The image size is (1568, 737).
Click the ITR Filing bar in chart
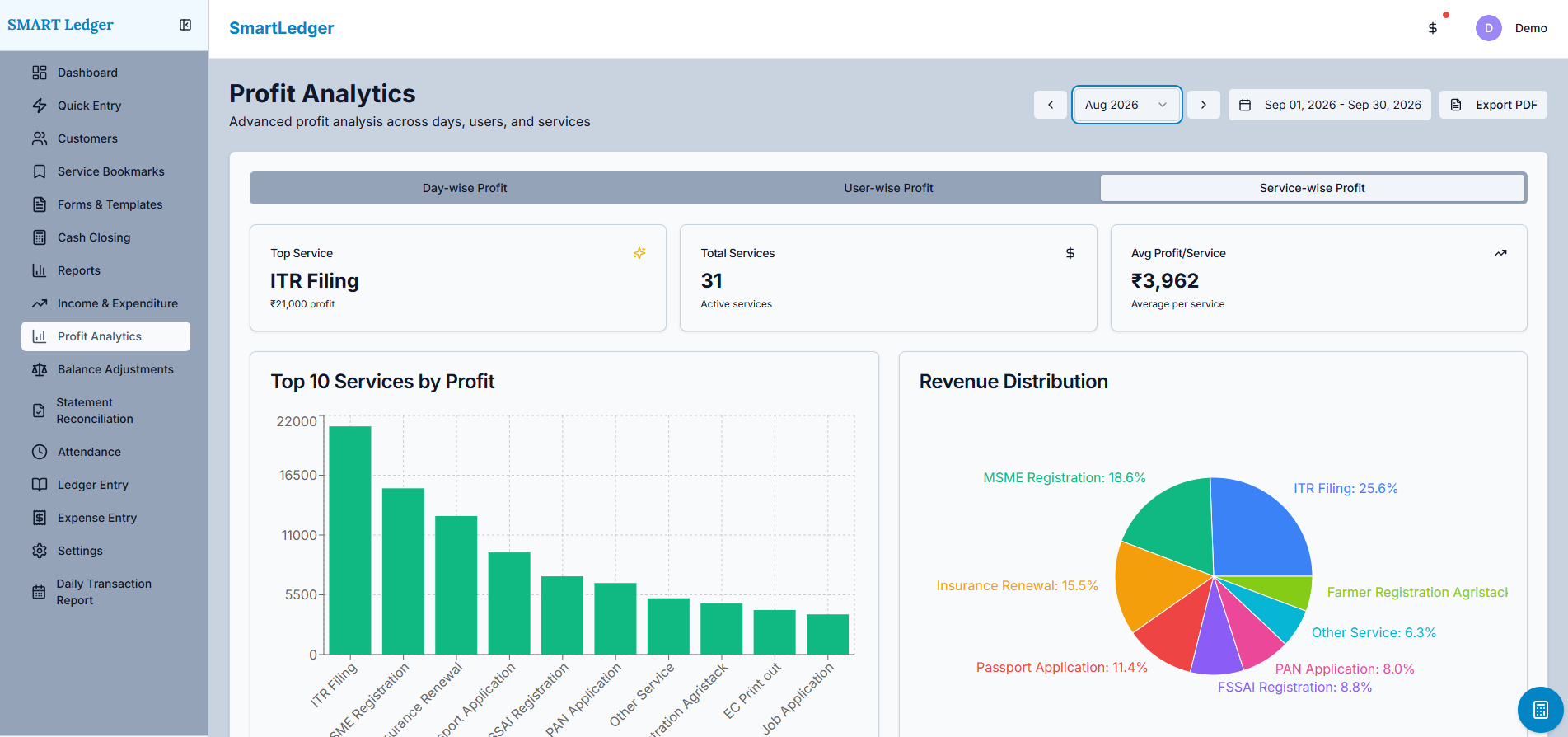[x=350, y=540]
